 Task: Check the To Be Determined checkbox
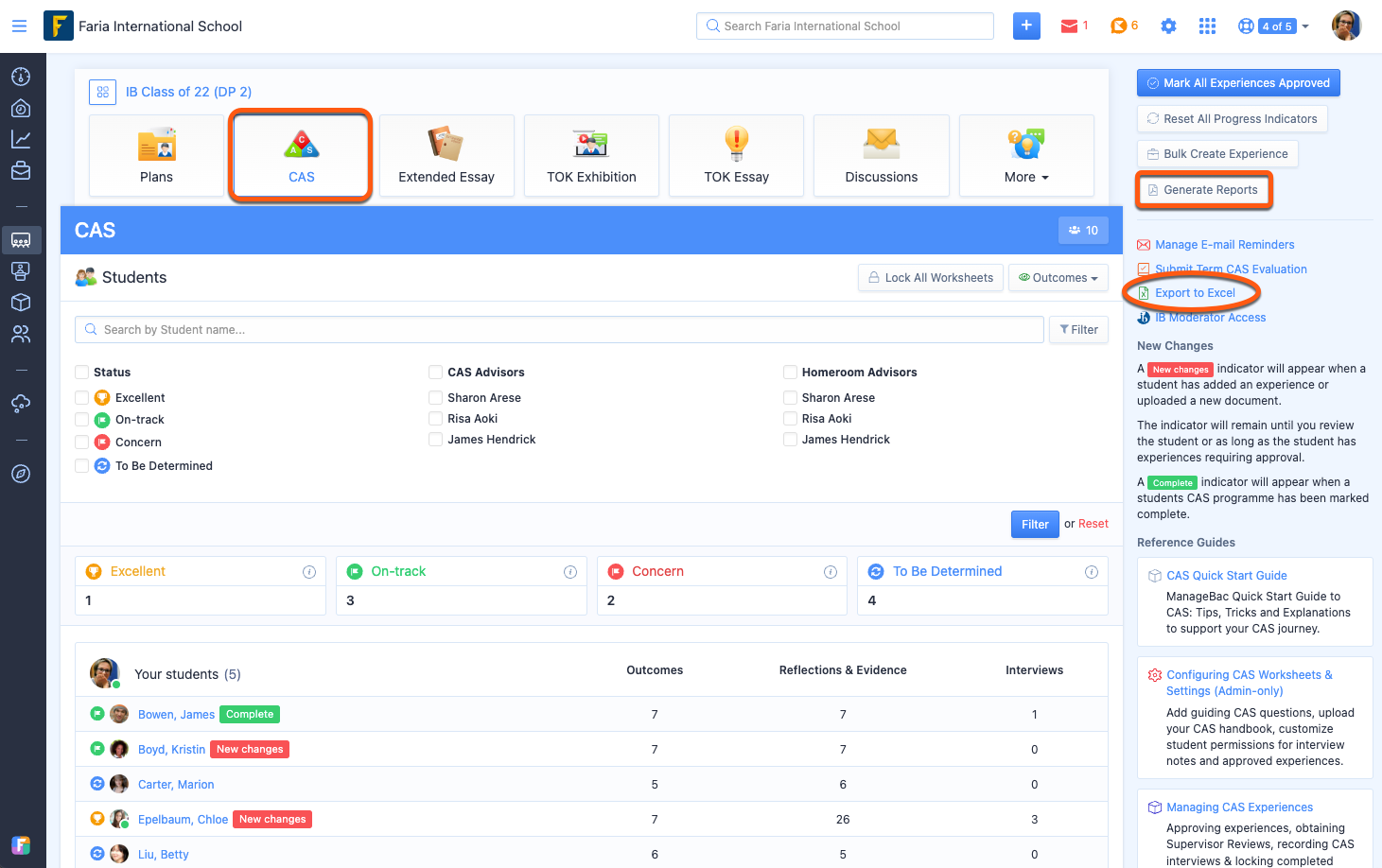tap(82, 465)
